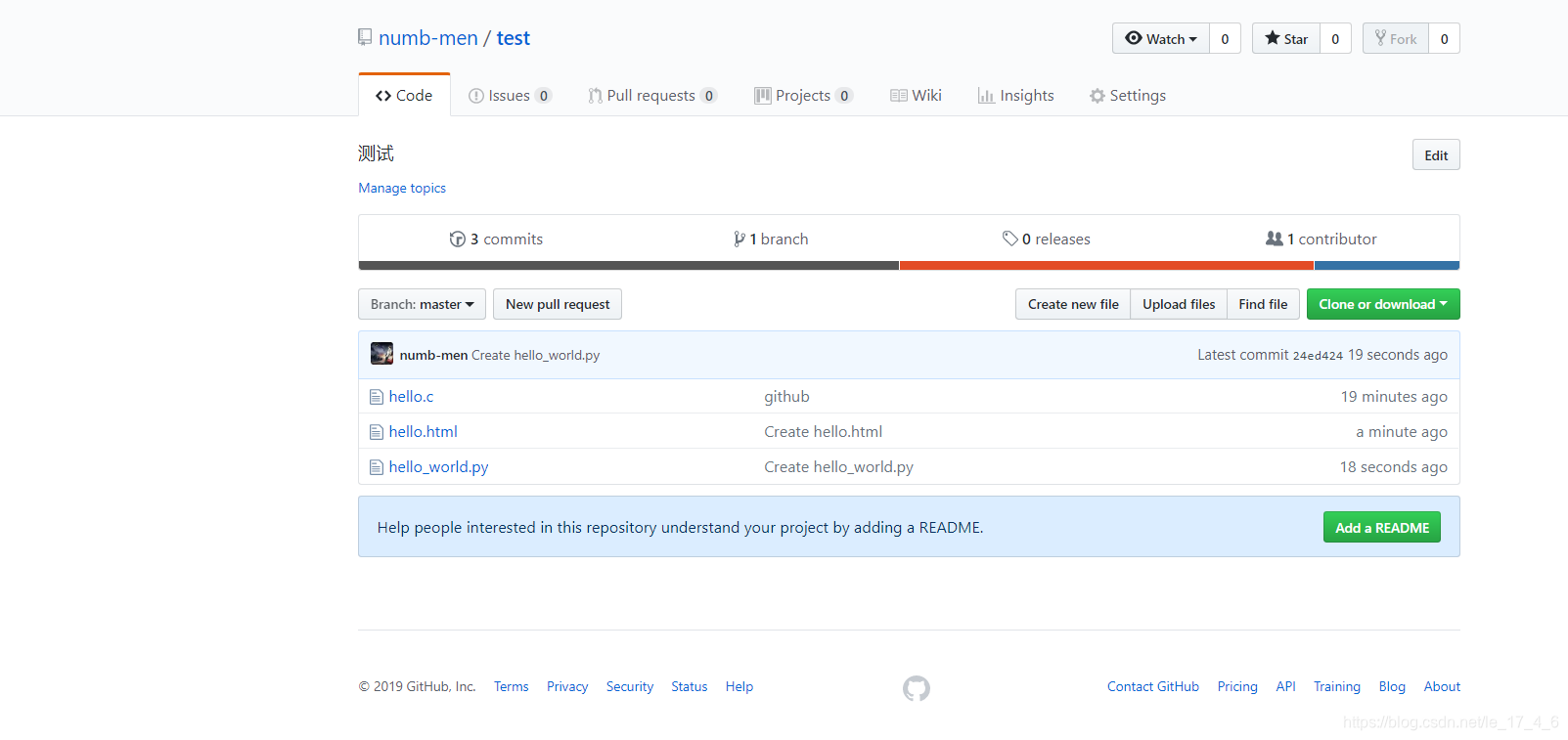Click the Fork button
1568x740 pixels.
coord(1396,38)
